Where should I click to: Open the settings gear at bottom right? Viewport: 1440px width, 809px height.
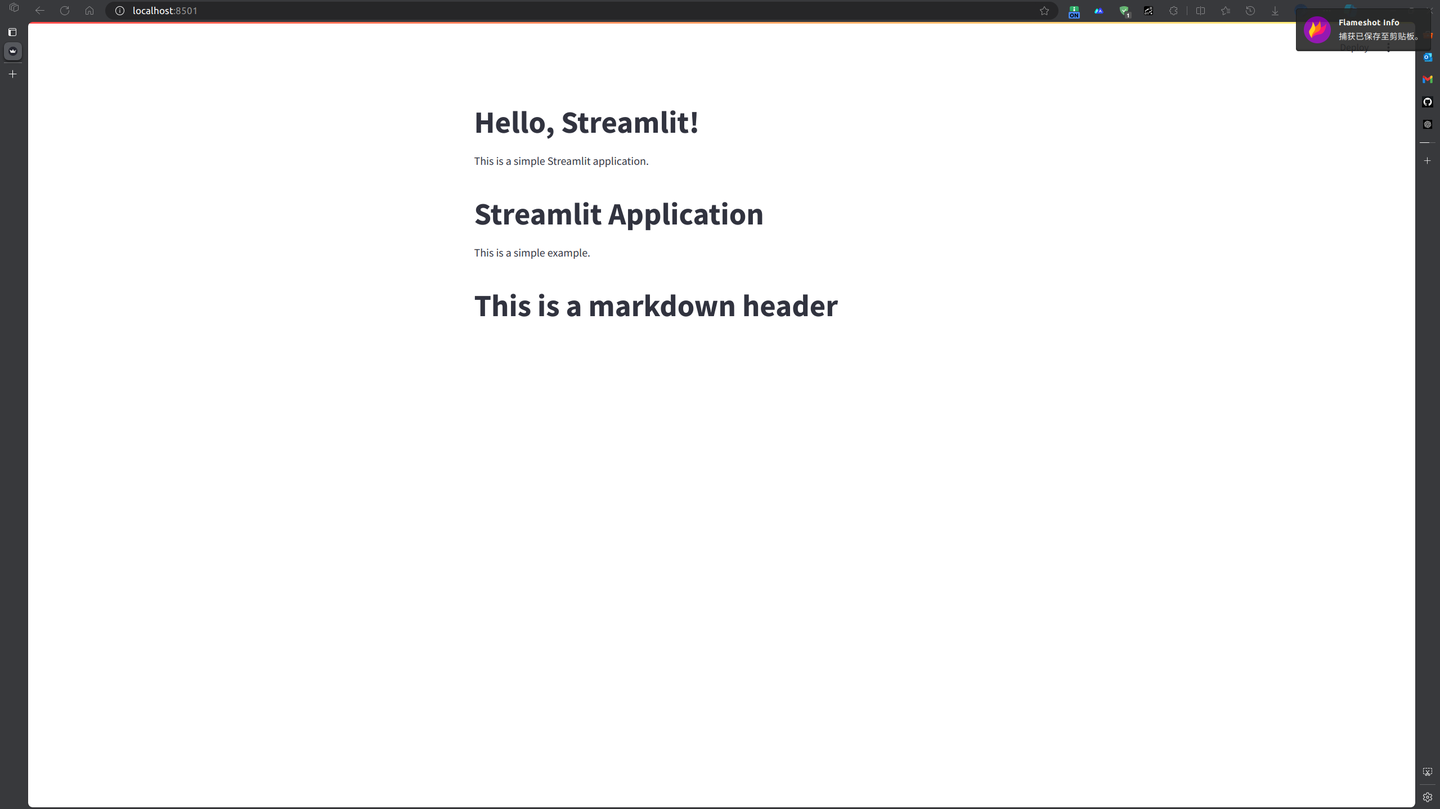[x=1427, y=797]
